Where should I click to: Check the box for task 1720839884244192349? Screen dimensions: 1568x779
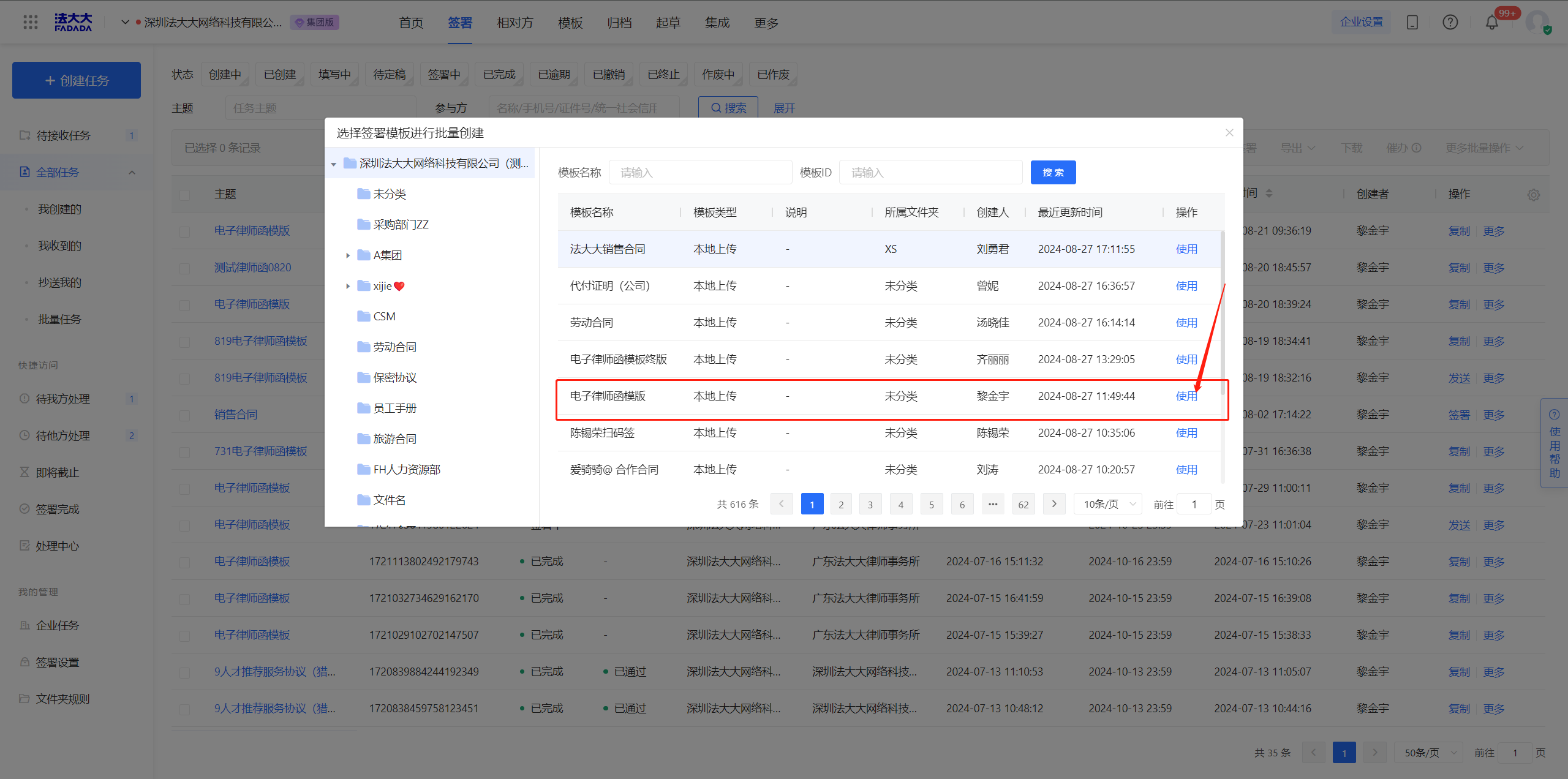click(184, 672)
